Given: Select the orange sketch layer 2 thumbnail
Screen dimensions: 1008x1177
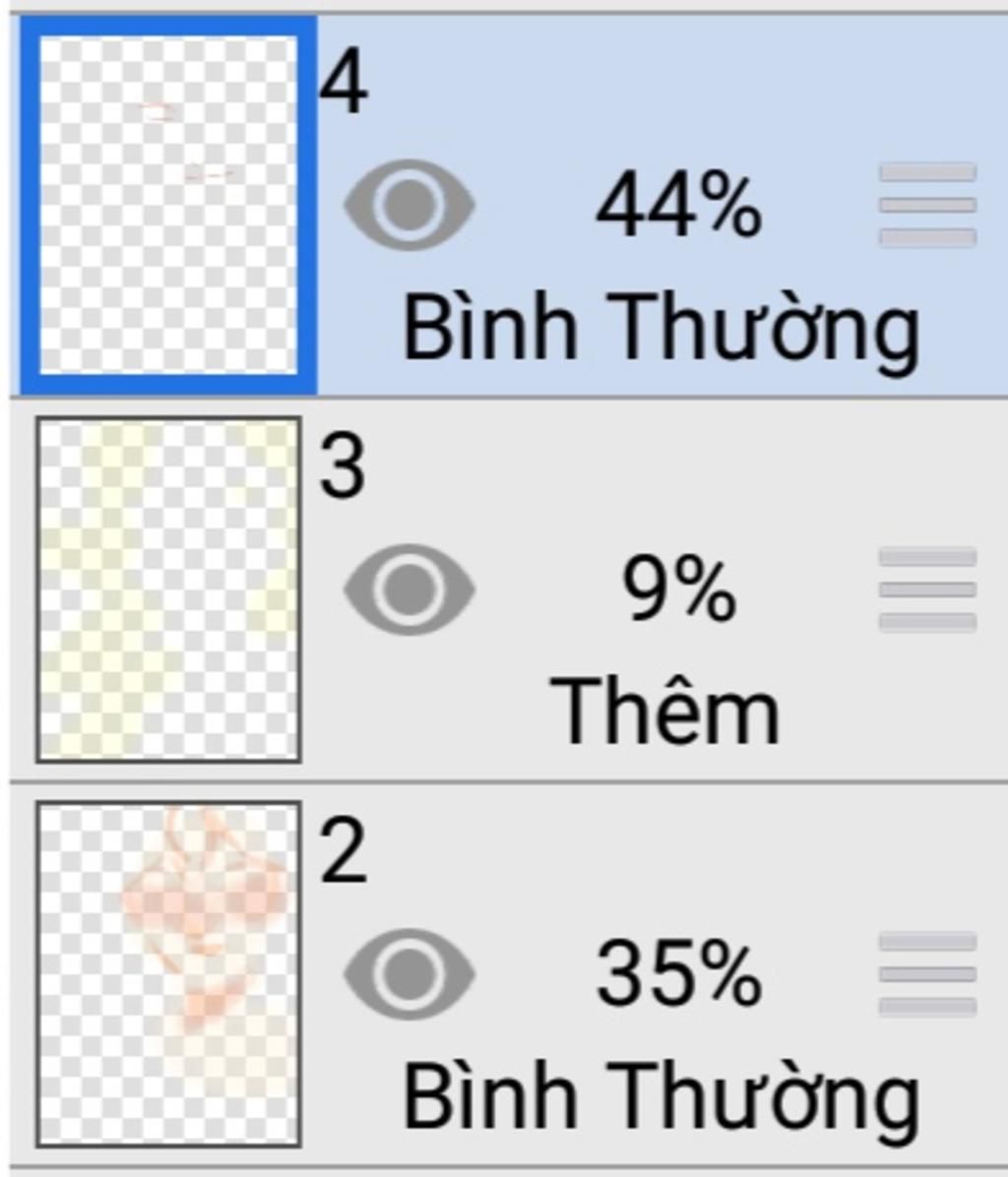Looking at the screenshot, I should pos(167,972).
